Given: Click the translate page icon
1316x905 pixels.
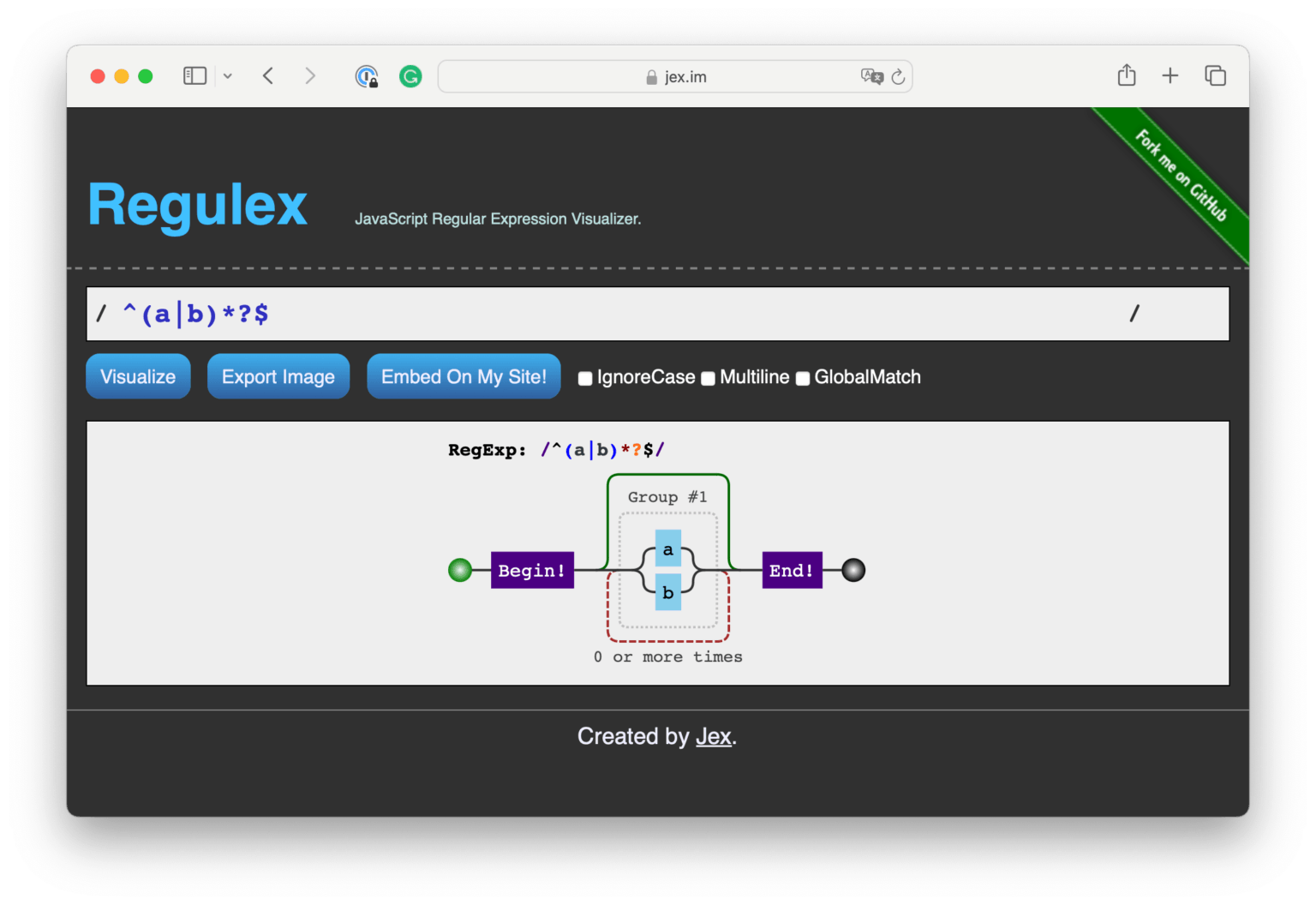Looking at the screenshot, I should pyautogui.click(x=871, y=76).
